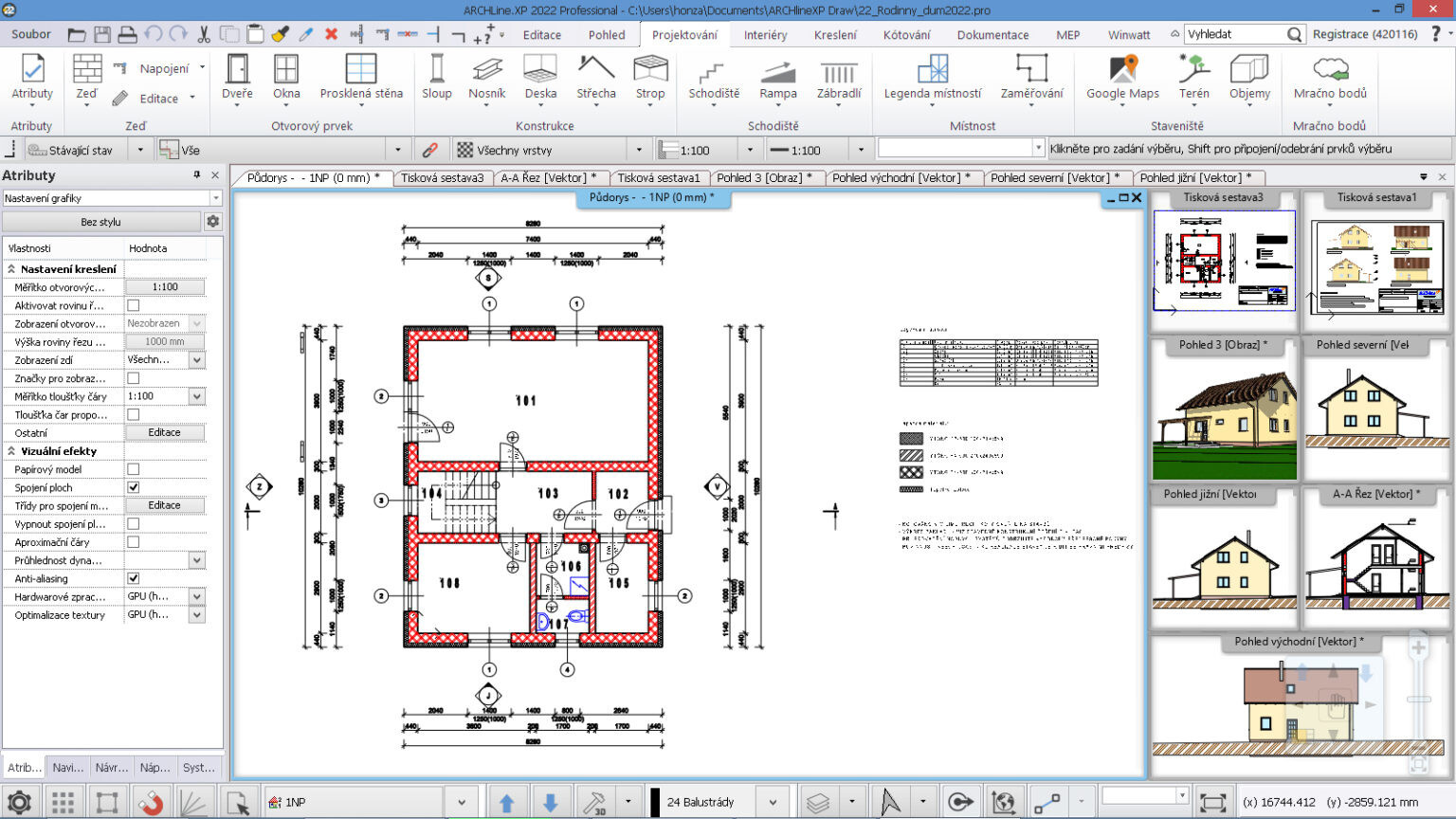Choose the Sloup column tool

[436, 76]
